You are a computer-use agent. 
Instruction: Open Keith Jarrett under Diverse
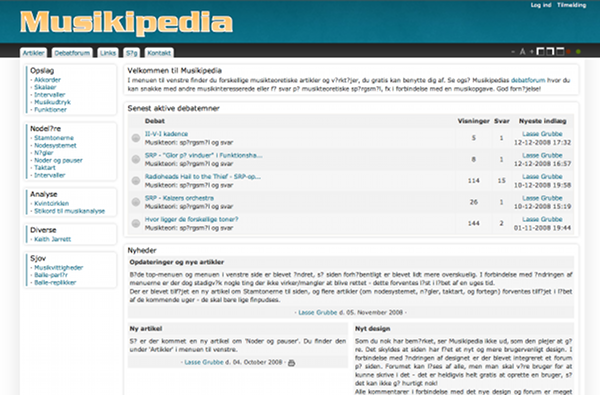(53, 239)
